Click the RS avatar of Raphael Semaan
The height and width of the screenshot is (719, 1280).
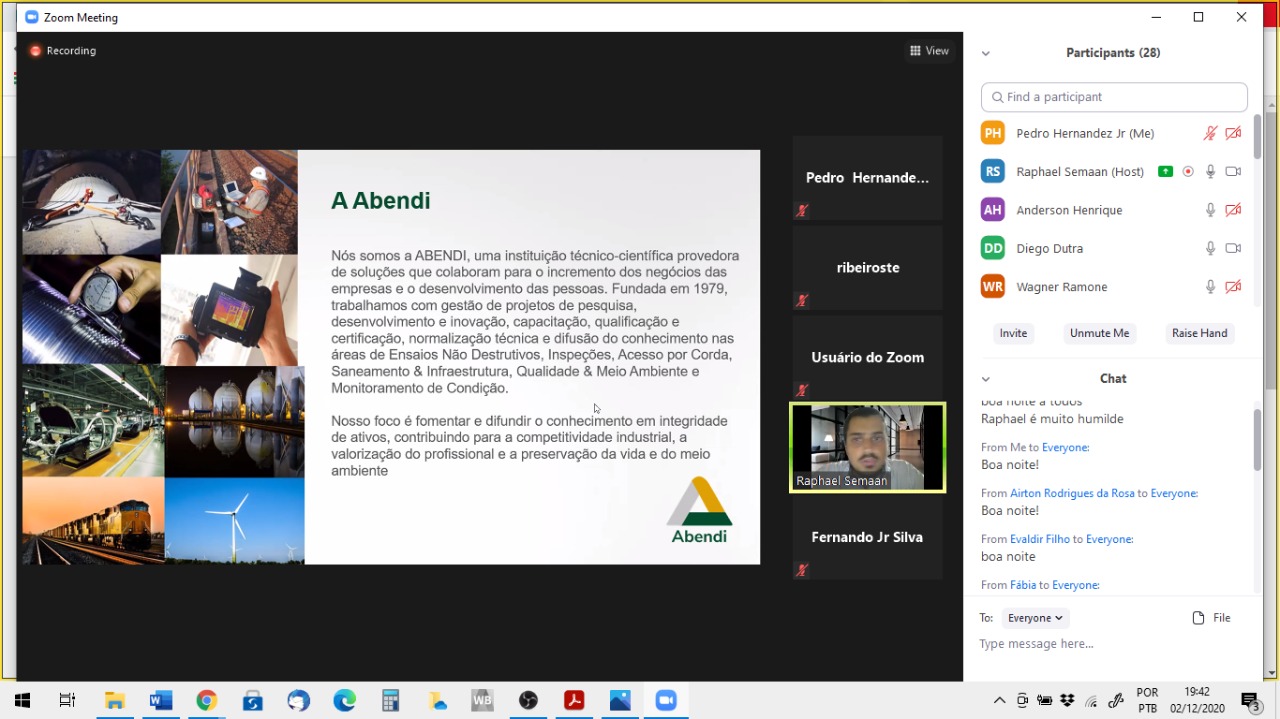pyautogui.click(x=992, y=172)
